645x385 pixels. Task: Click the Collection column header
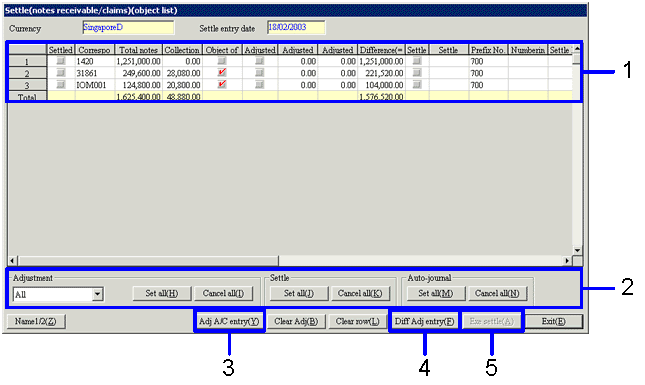[x=182, y=50]
